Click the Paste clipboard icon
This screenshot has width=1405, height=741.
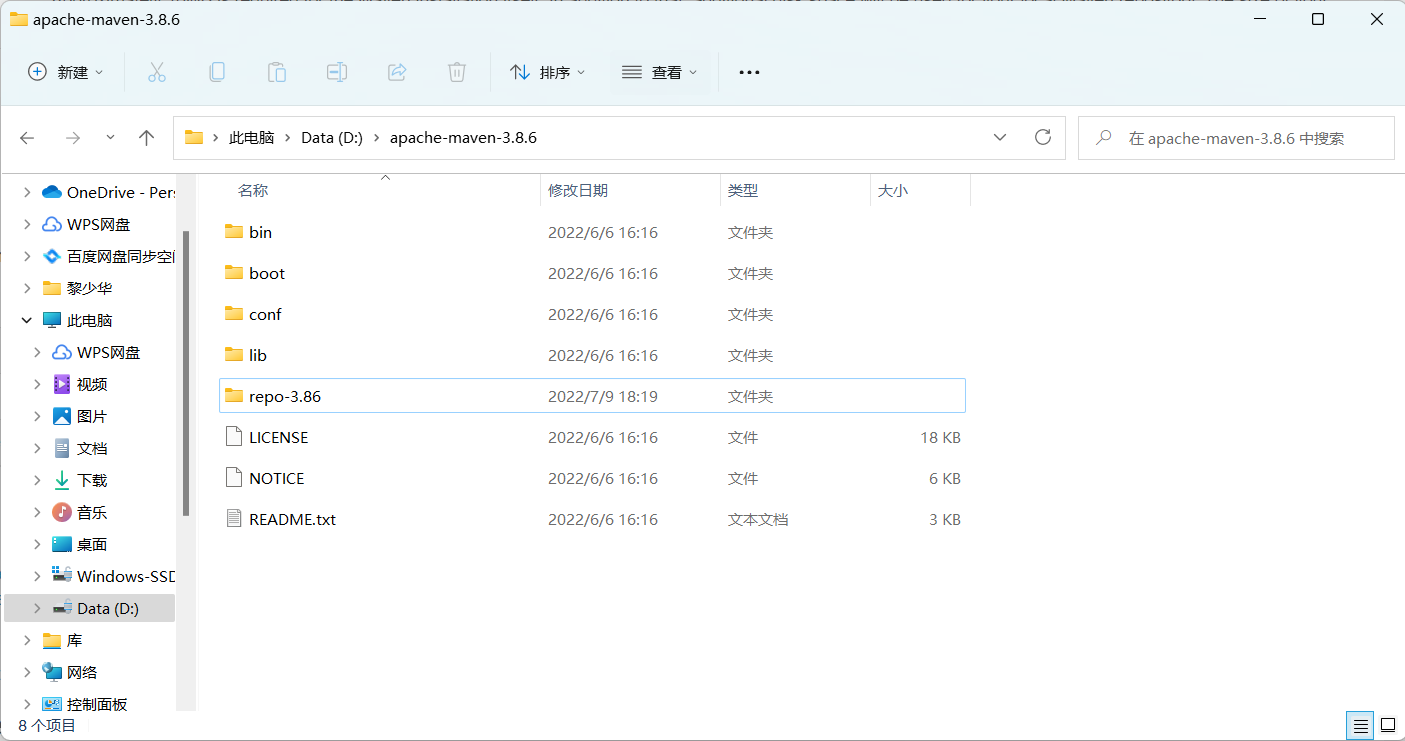pyautogui.click(x=277, y=72)
